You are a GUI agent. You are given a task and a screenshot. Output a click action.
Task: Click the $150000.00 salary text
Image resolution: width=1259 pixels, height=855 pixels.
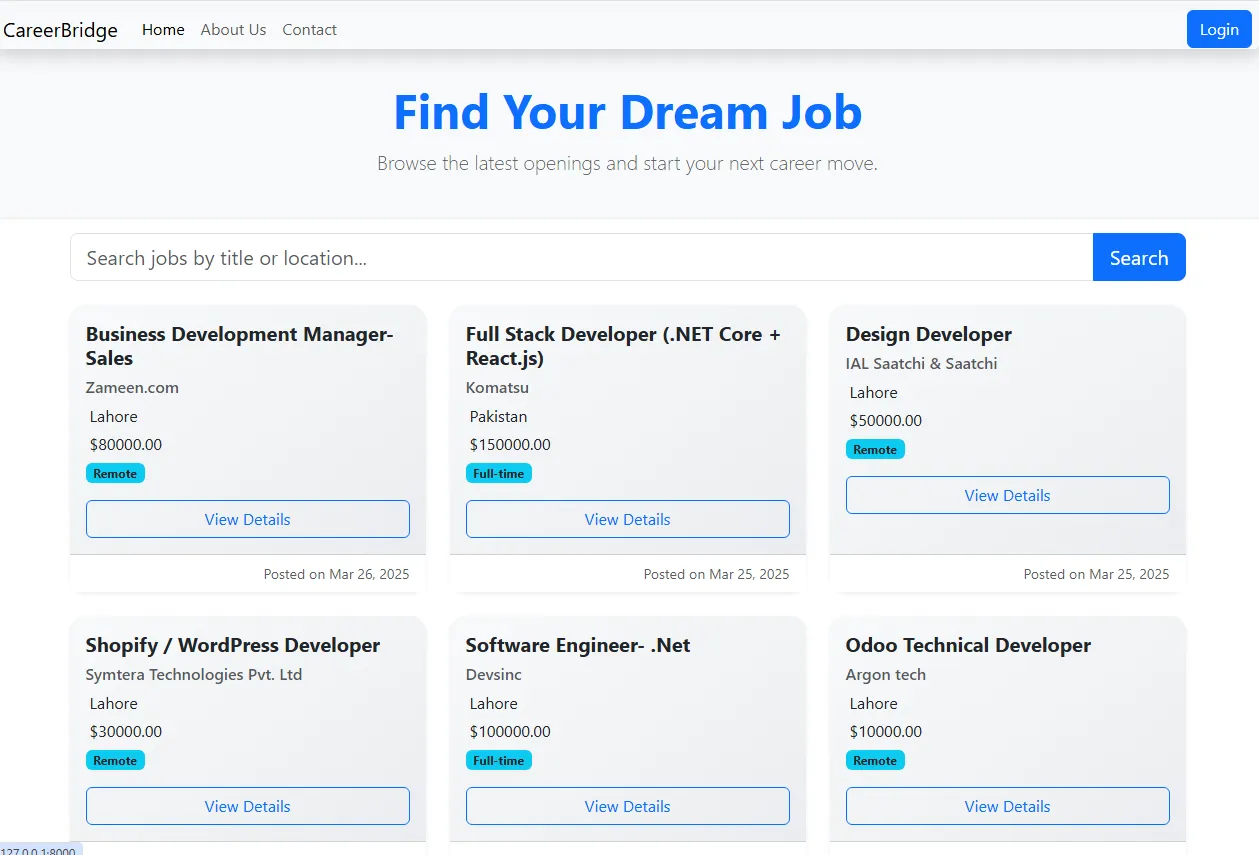(510, 445)
